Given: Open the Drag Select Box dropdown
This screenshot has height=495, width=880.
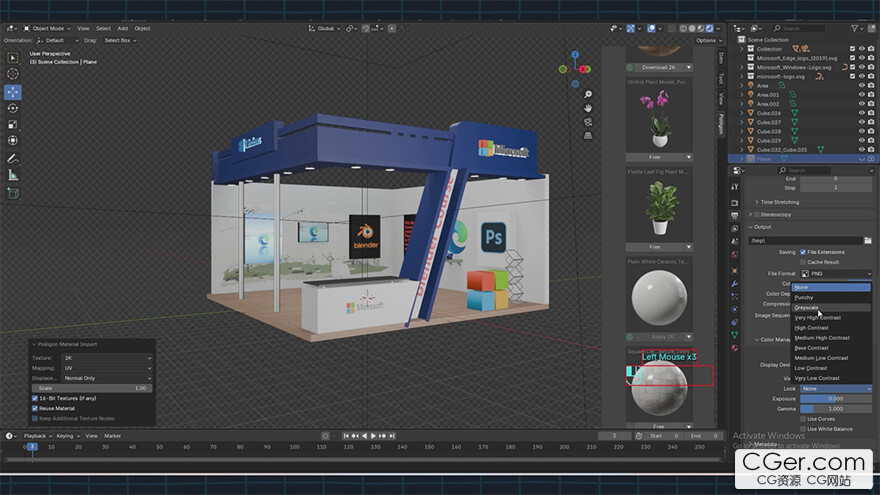Looking at the screenshot, I should (120, 40).
